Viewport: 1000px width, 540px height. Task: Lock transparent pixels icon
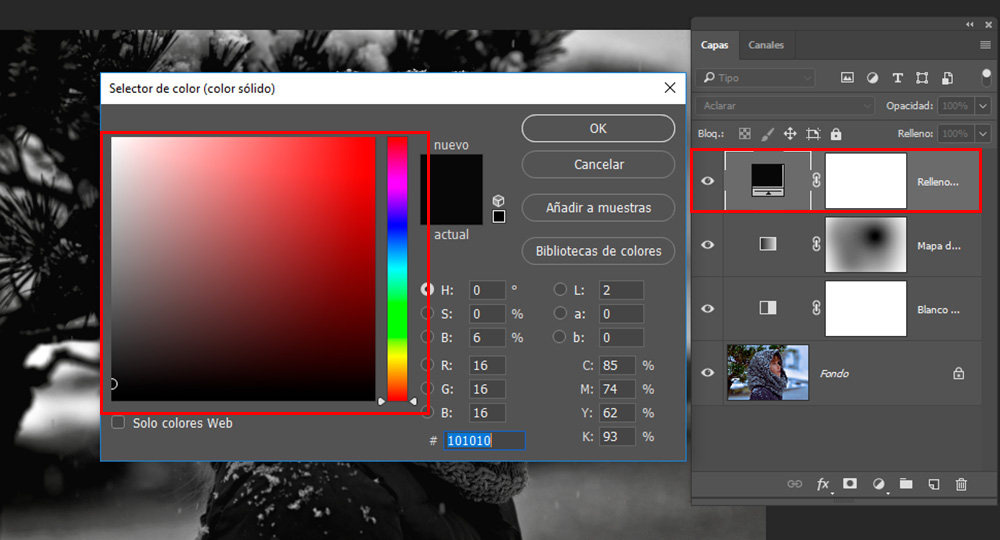(x=744, y=134)
